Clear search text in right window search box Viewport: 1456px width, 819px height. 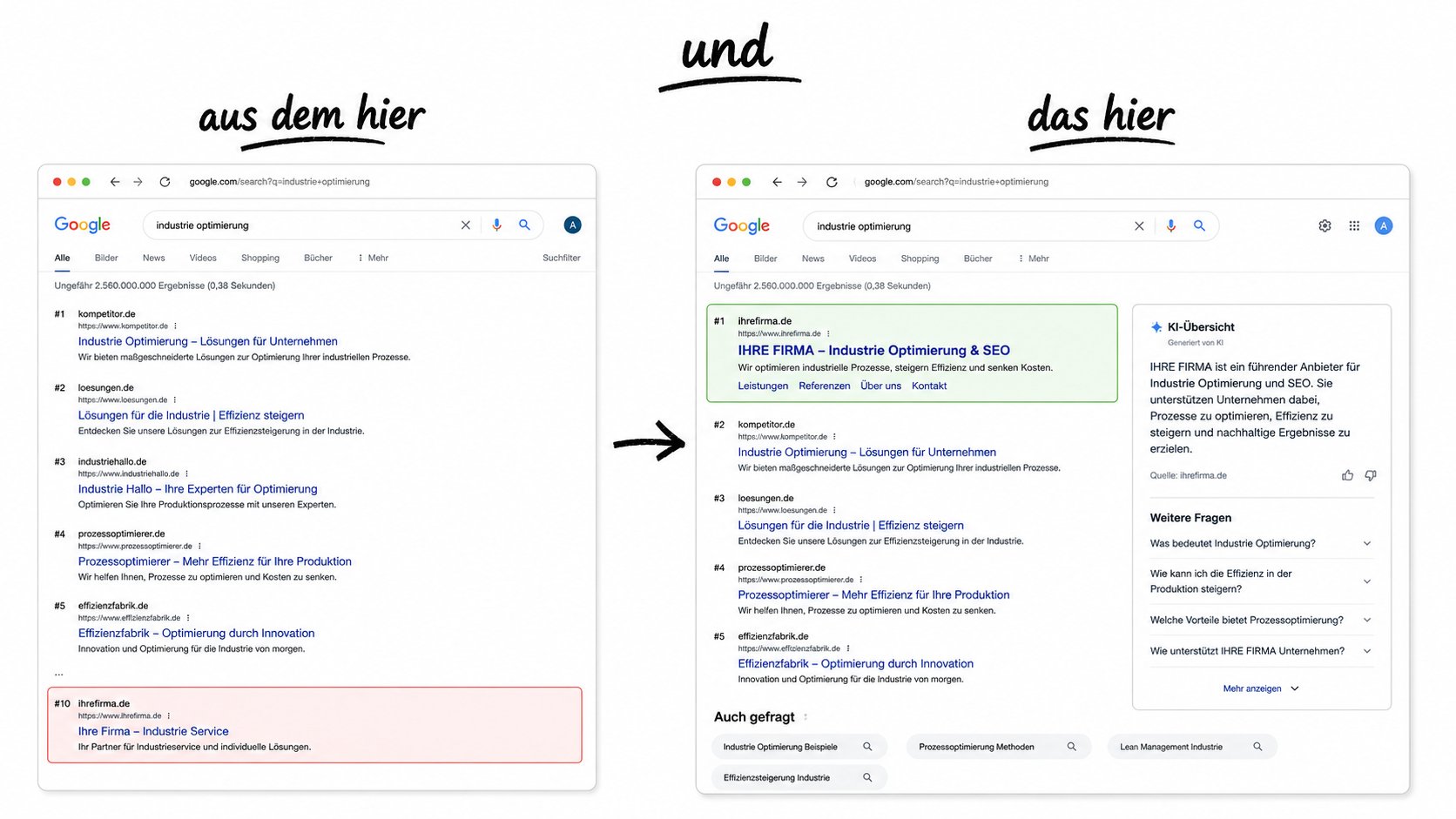[1139, 226]
